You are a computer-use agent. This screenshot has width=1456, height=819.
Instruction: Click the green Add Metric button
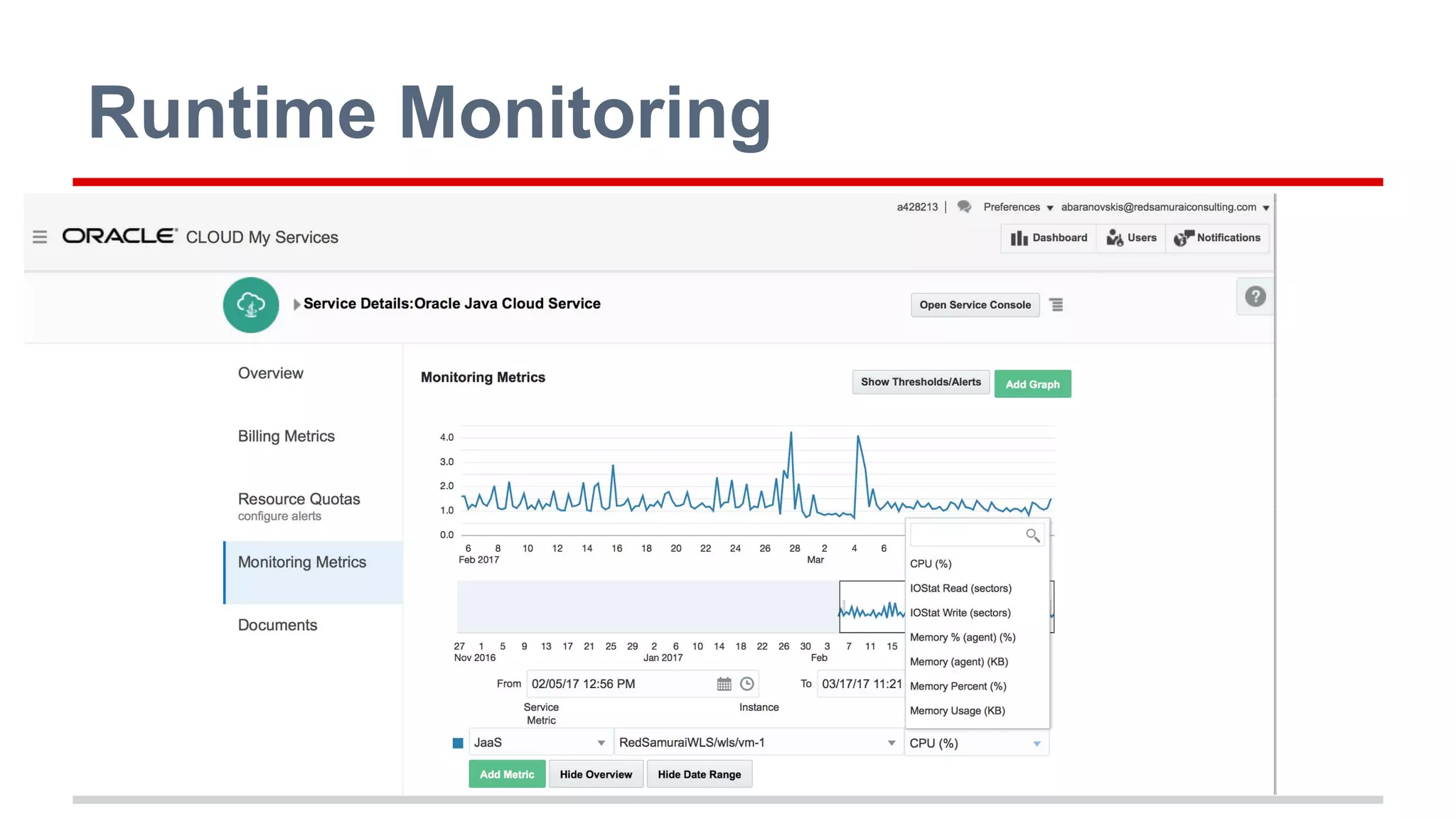click(507, 774)
